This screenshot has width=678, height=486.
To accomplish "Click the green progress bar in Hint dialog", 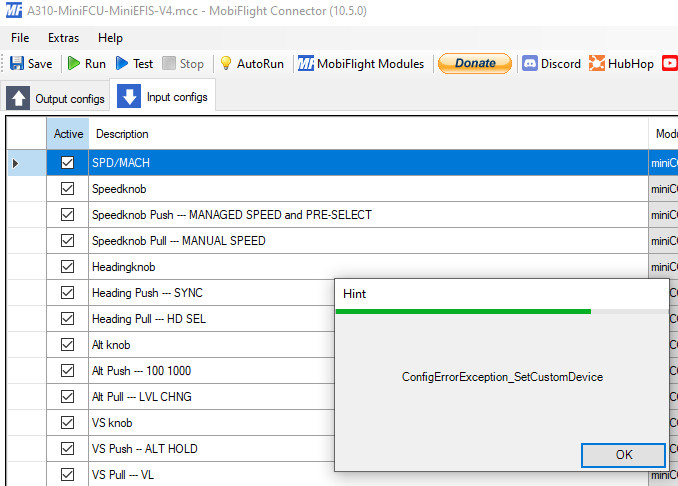I will pyautogui.click(x=463, y=312).
